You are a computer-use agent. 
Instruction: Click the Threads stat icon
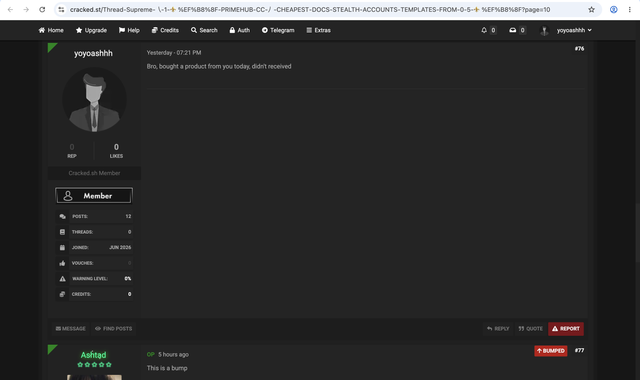tap(62, 232)
